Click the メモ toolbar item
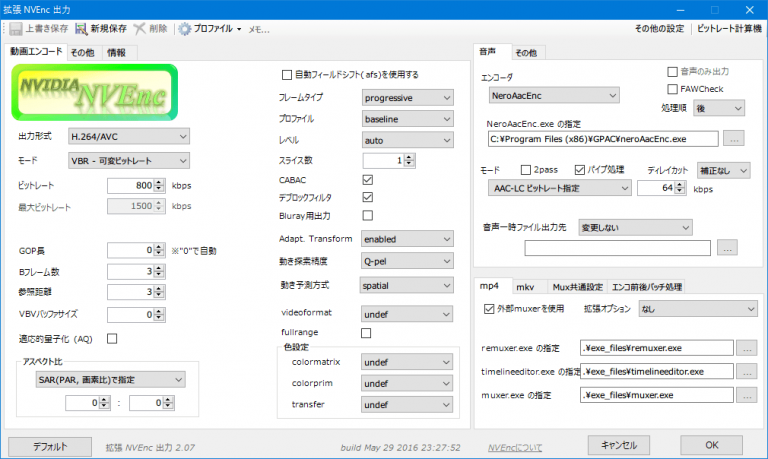The image size is (768, 459). point(259,29)
